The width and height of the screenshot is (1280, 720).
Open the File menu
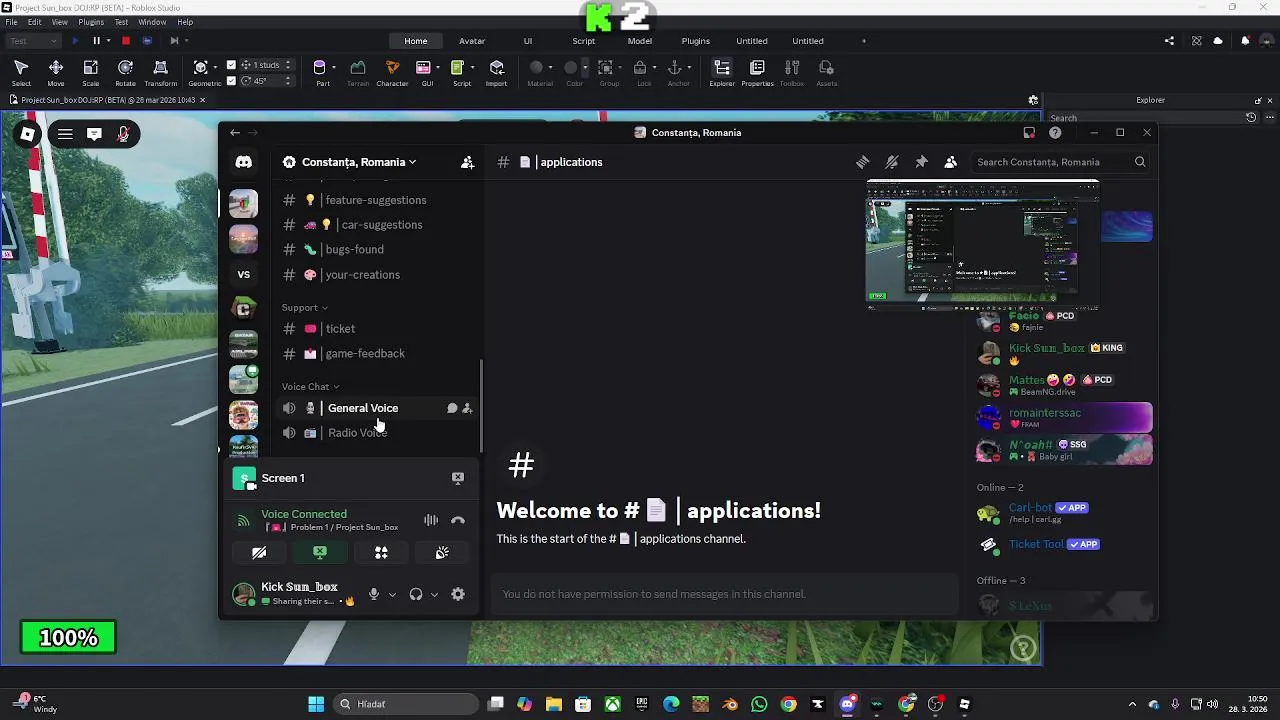(11, 22)
